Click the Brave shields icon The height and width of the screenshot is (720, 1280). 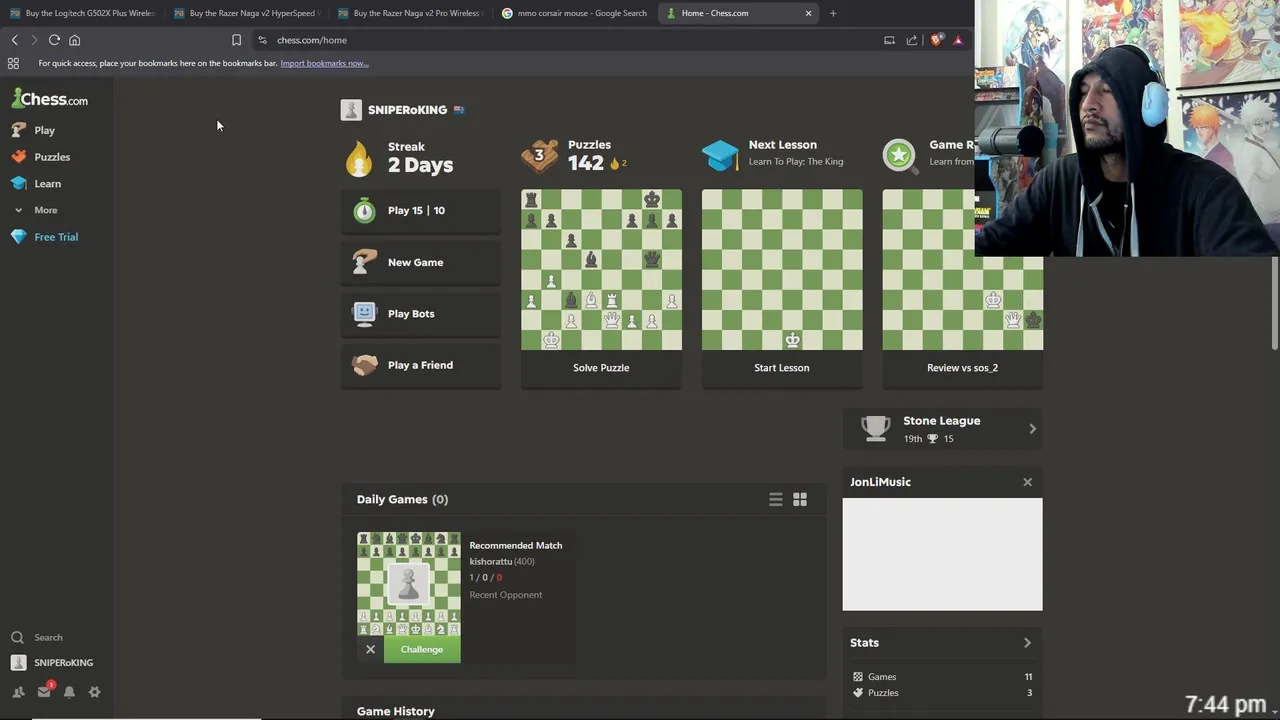pyautogui.click(x=935, y=40)
